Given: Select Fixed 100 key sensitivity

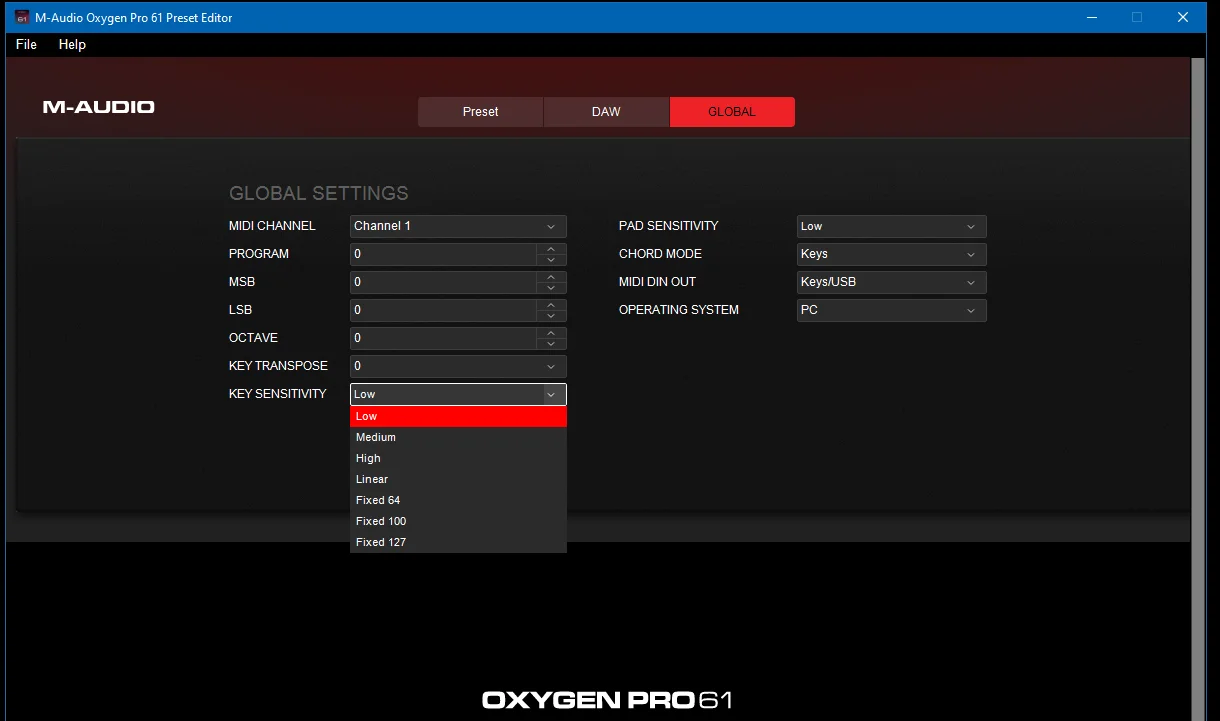Looking at the screenshot, I should click(x=458, y=521).
